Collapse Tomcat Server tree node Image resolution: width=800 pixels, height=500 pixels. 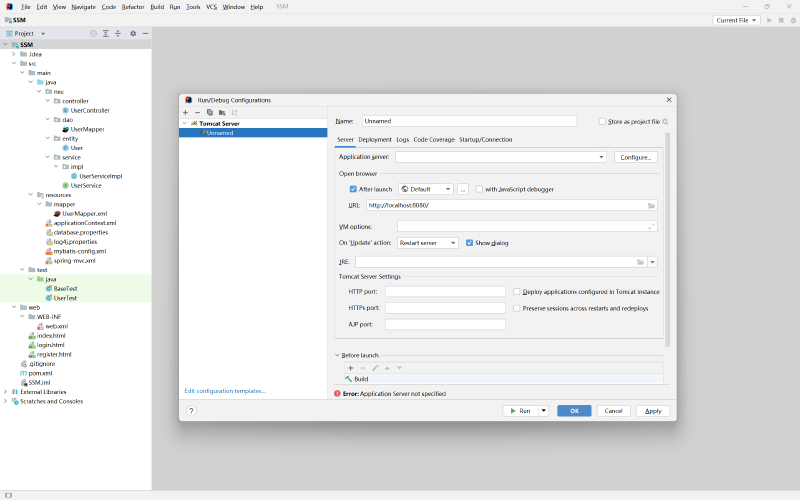click(x=185, y=123)
